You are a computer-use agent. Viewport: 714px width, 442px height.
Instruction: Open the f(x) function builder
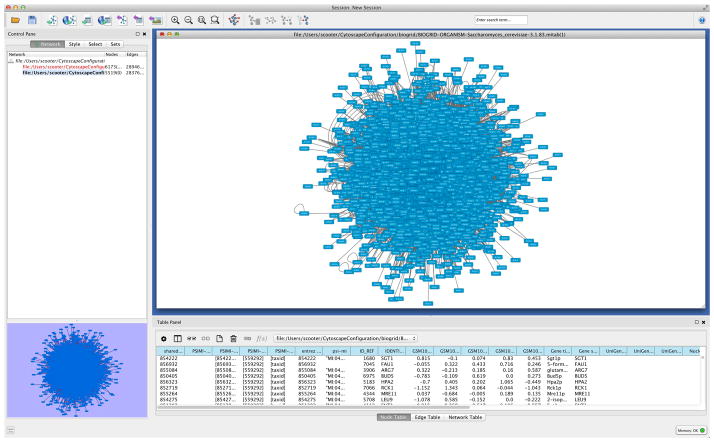coord(262,339)
